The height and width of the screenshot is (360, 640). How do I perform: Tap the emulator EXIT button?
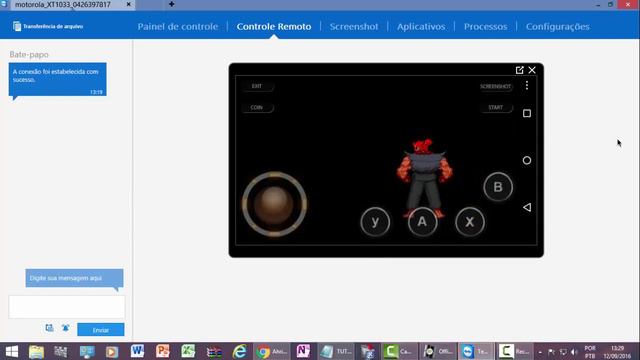(x=257, y=86)
